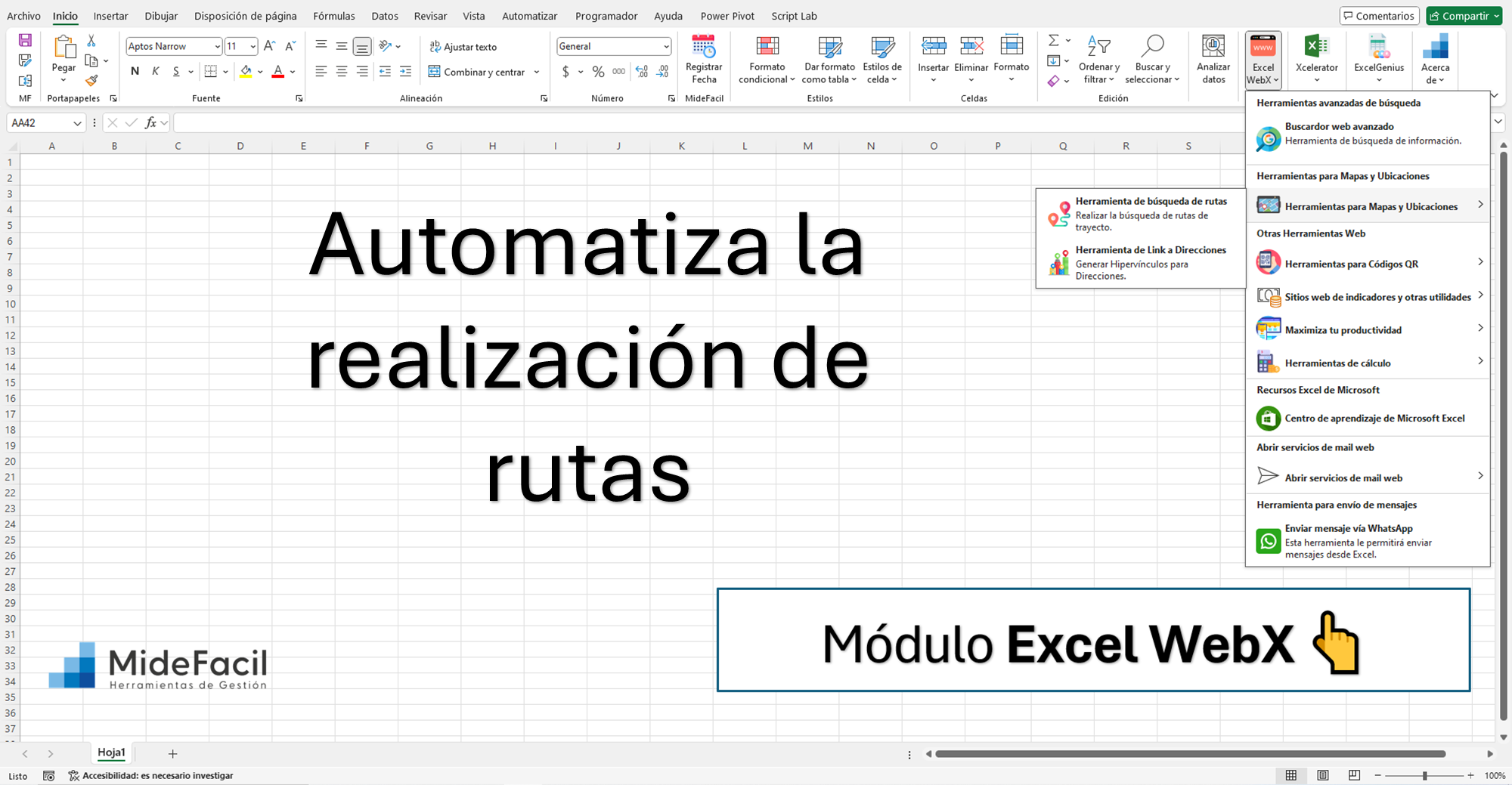Expand Herramientas para Códigos QR submenu
The height and width of the screenshot is (785, 1512).
(1368, 263)
